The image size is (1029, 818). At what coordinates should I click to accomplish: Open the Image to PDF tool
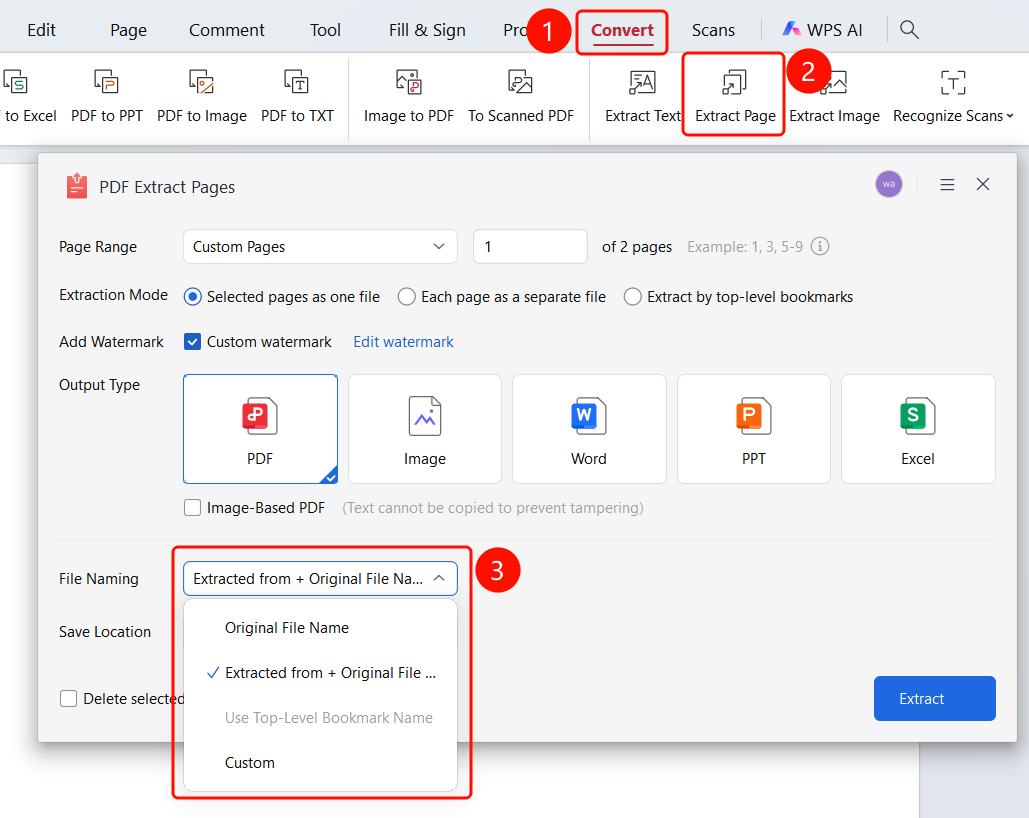tap(408, 97)
